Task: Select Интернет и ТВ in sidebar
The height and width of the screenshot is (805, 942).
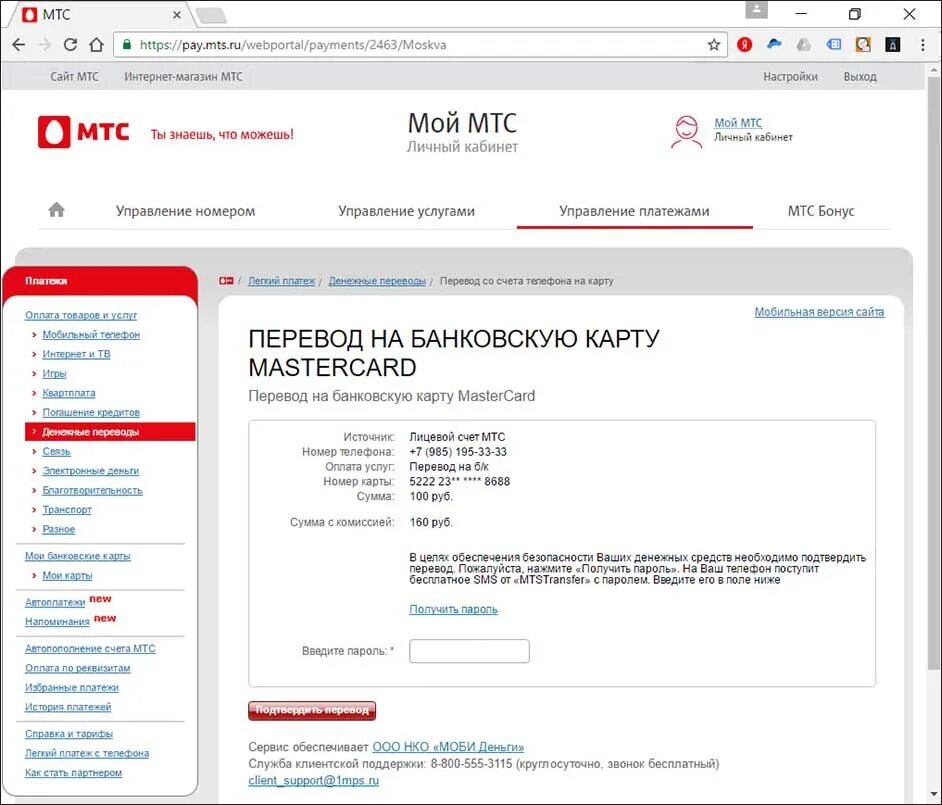Action: (x=76, y=354)
